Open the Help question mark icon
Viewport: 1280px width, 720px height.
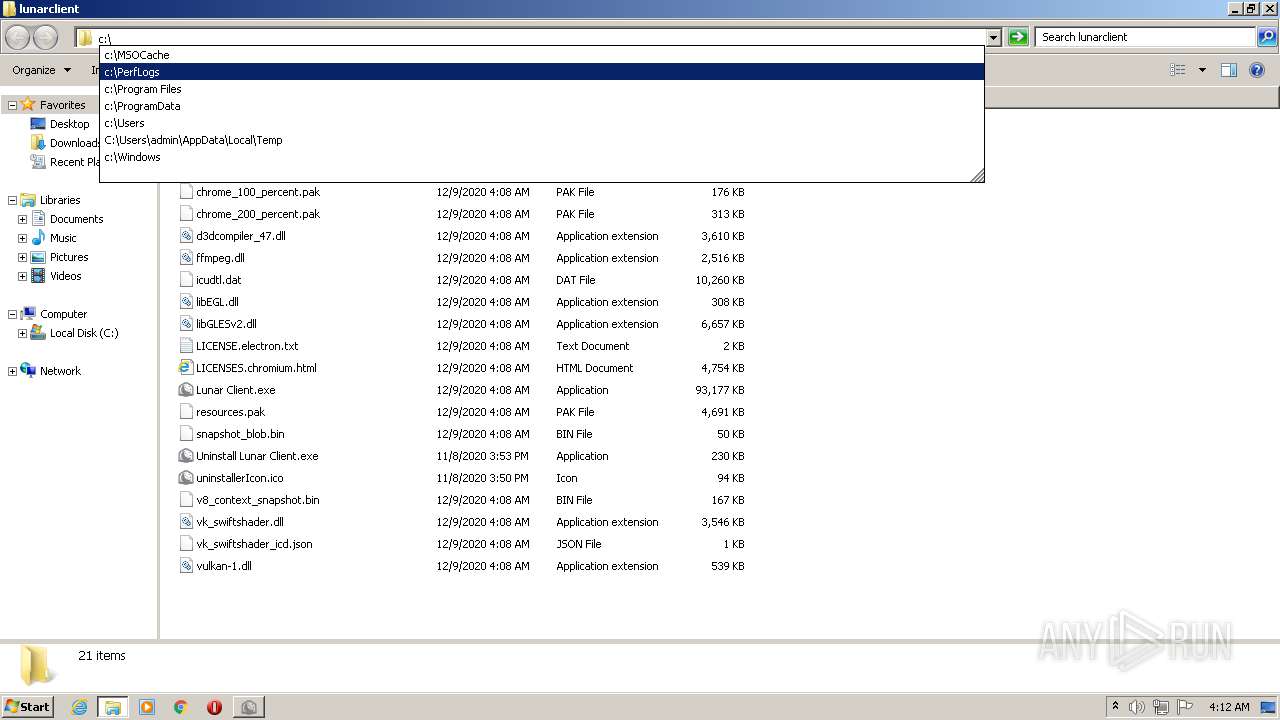(x=1257, y=70)
